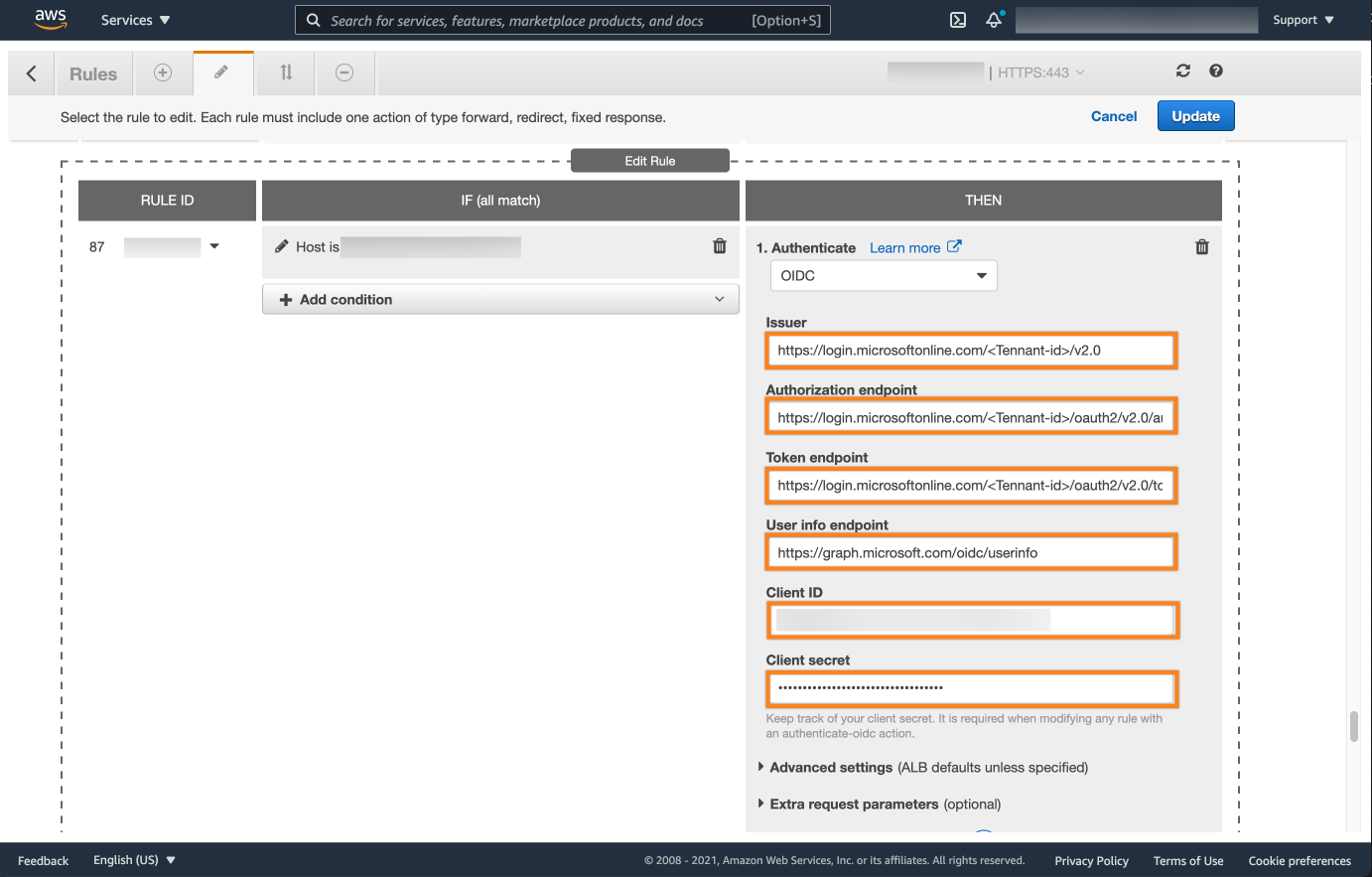Screen dimensions: 1372x877
Task: Click the delete rules minus icon
Action: click(x=344, y=73)
